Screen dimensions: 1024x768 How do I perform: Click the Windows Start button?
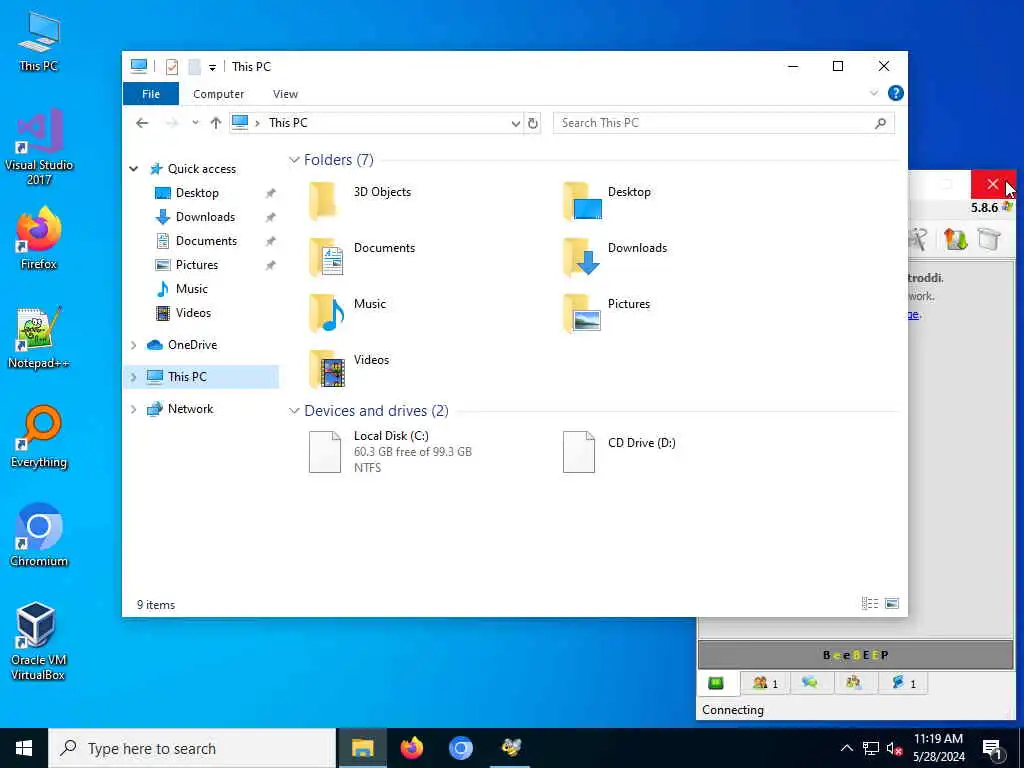[24, 748]
